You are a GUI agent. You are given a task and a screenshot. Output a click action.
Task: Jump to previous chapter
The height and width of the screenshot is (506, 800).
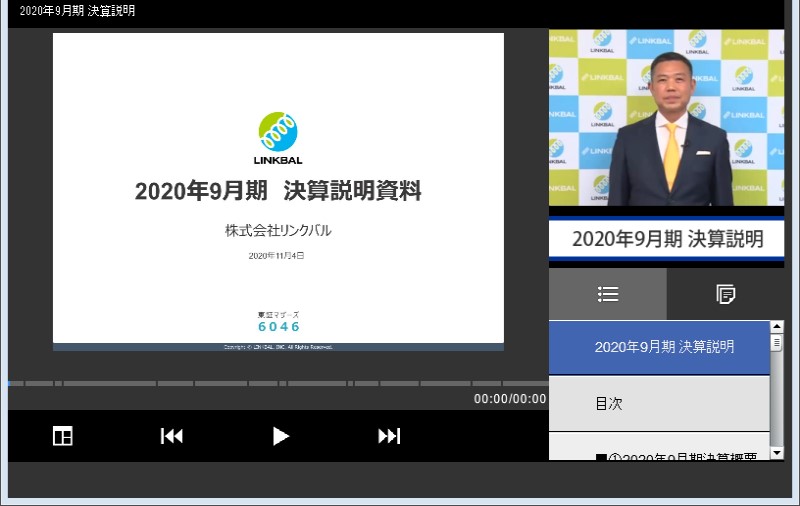(171, 436)
